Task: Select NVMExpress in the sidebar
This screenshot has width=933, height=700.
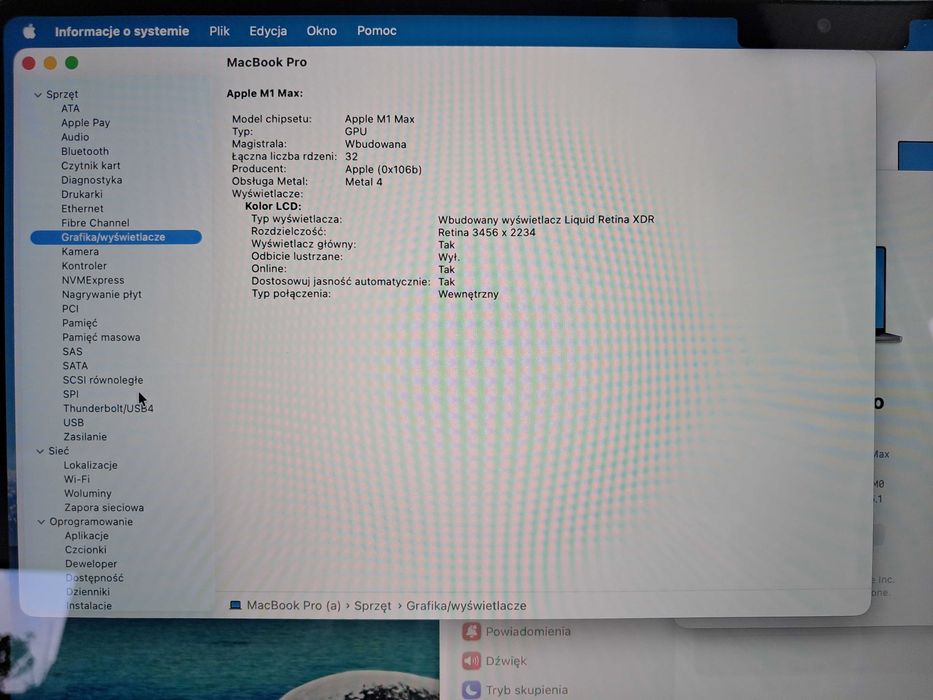Action: [93, 280]
